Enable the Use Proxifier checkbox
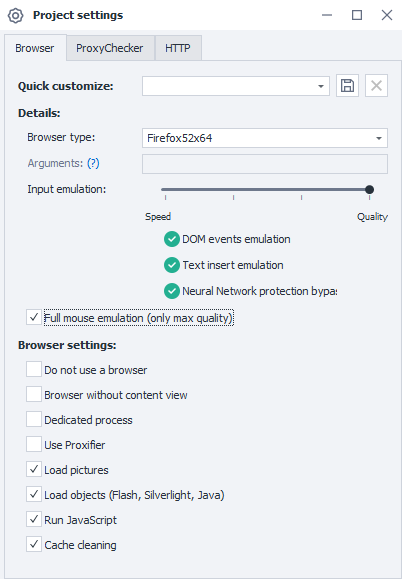The width and height of the screenshot is (402, 579). click(34, 444)
